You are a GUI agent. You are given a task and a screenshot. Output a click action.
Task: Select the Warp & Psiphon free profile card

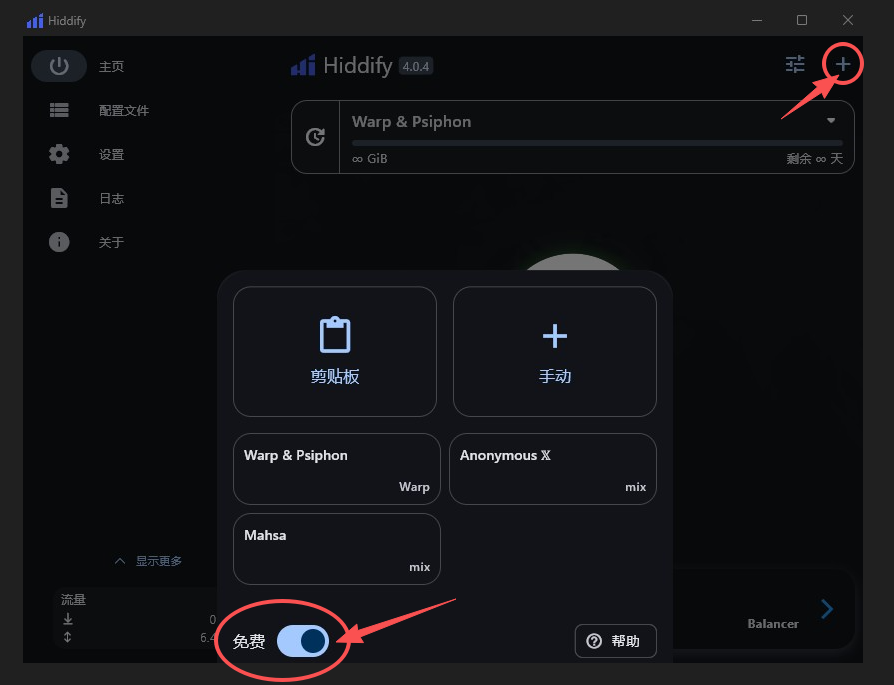click(336, 469)
